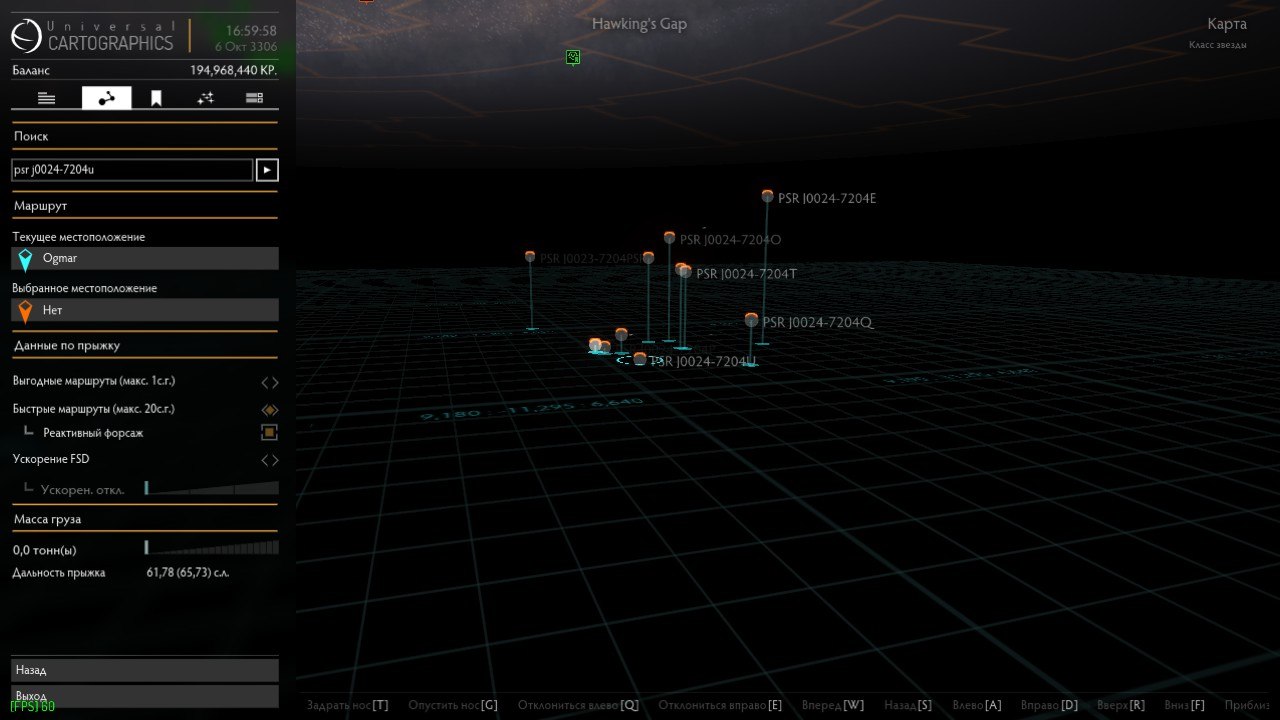Viewport: 1280px width, 720px height.
Task: Click the Класс звезды label
Action: pos(1217,45)
